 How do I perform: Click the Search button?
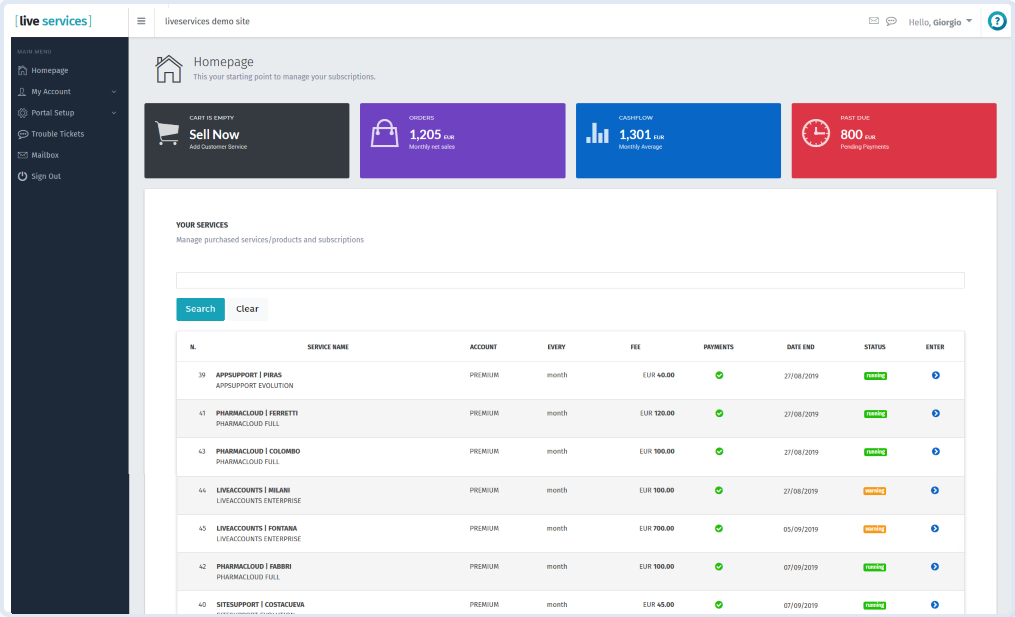pos(201,309)
